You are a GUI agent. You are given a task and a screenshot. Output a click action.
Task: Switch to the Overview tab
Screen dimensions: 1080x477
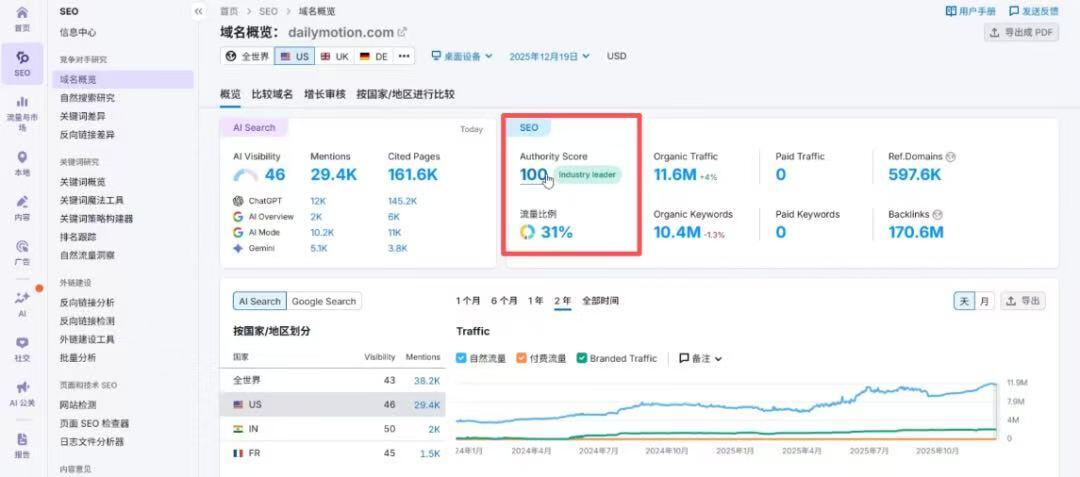pos(230,94)
